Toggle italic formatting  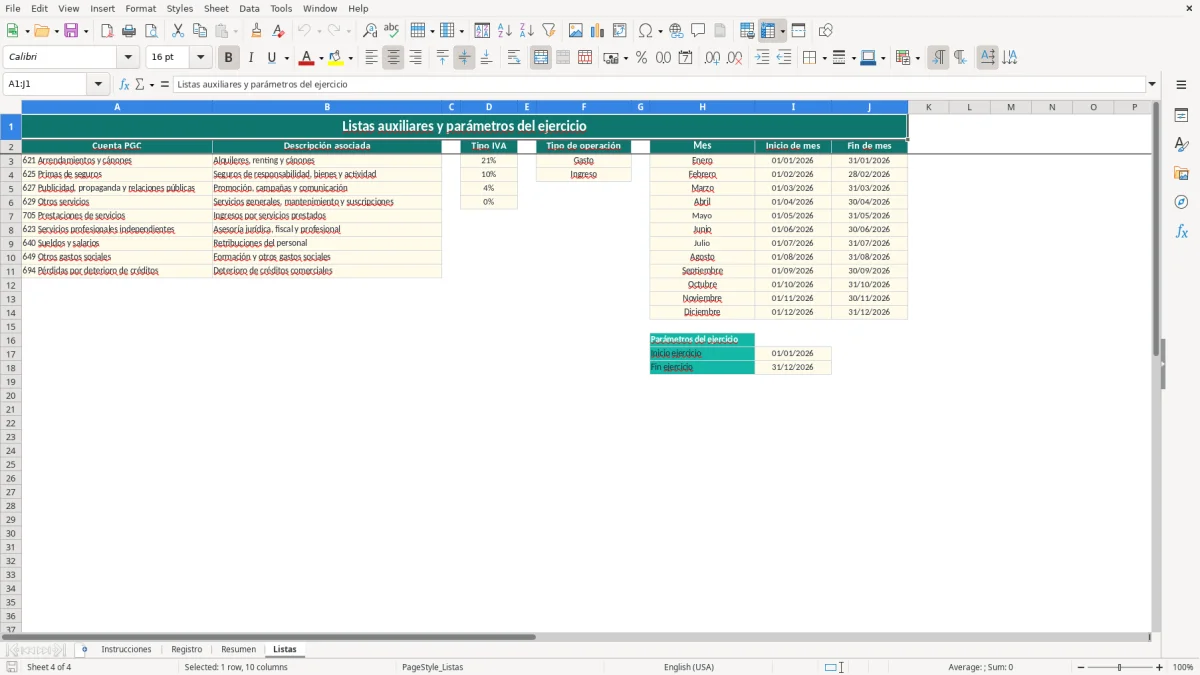pyautogui.click(x=251, y=58)
